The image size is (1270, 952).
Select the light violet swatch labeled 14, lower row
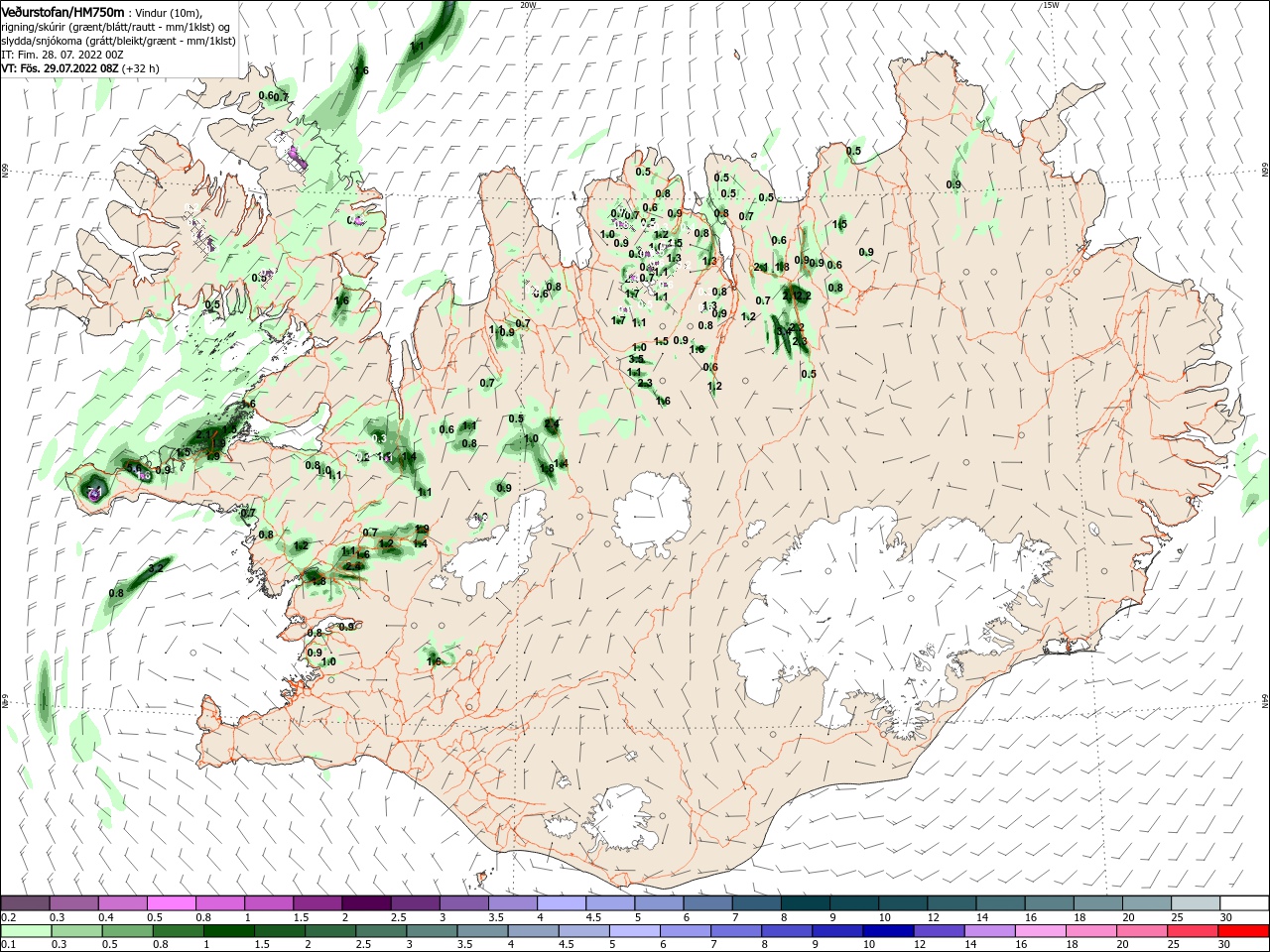pyautogui.click(x=988, y=931)
